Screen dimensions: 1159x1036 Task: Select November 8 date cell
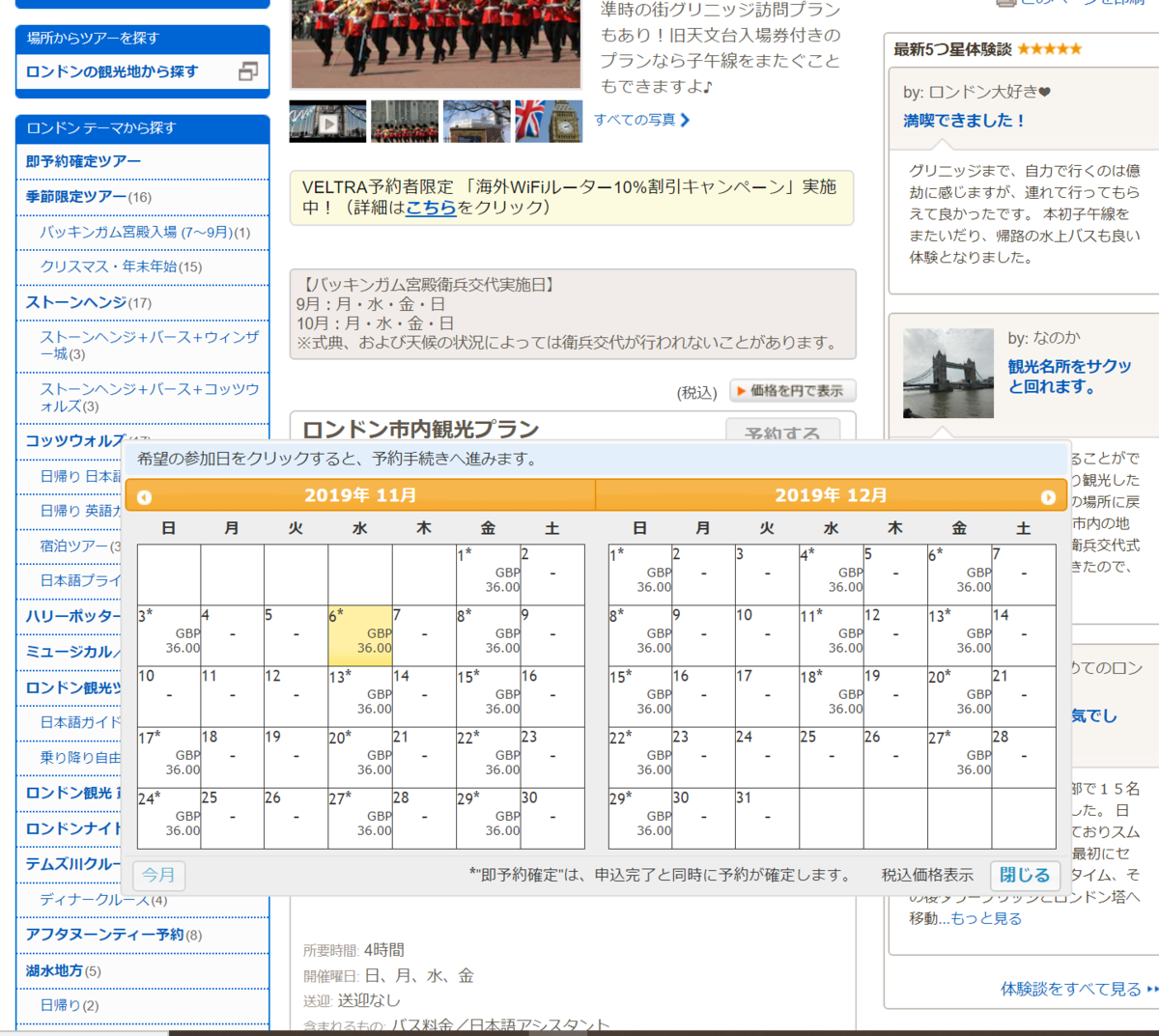488,635
